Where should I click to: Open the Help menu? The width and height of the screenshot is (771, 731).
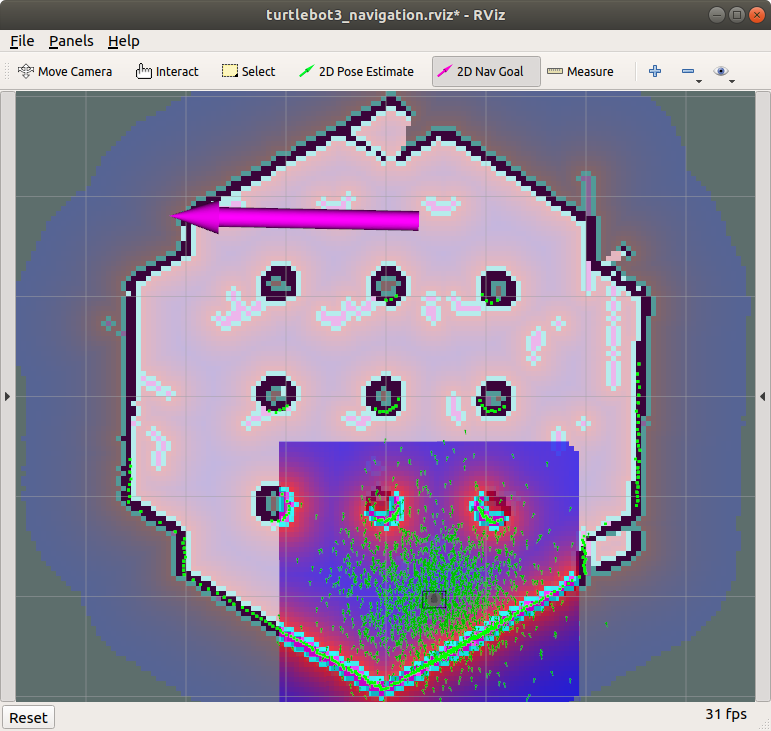click(124, 41)
